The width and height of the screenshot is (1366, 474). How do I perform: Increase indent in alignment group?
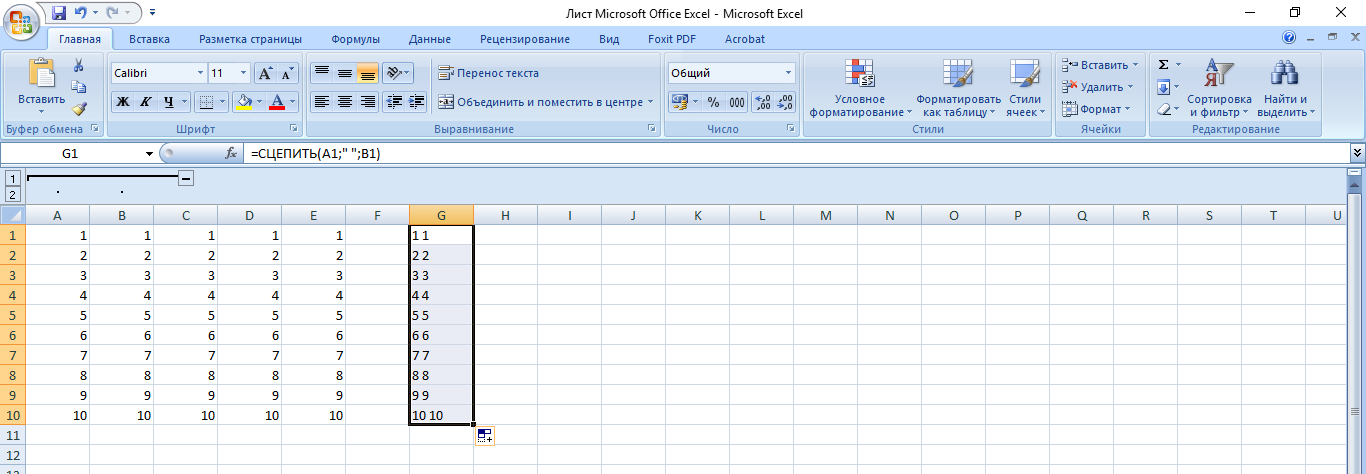[x=417, y=101]
